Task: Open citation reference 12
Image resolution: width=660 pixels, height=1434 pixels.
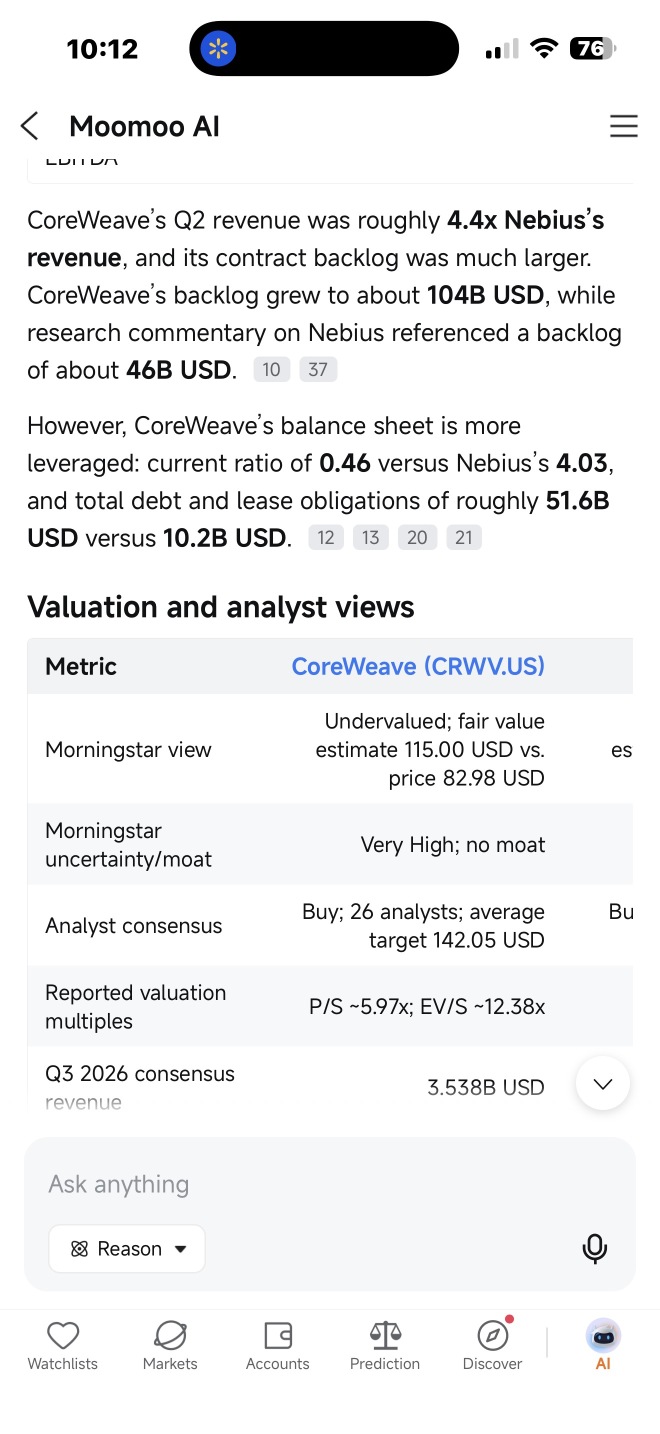Action: (x=326, y=538)
